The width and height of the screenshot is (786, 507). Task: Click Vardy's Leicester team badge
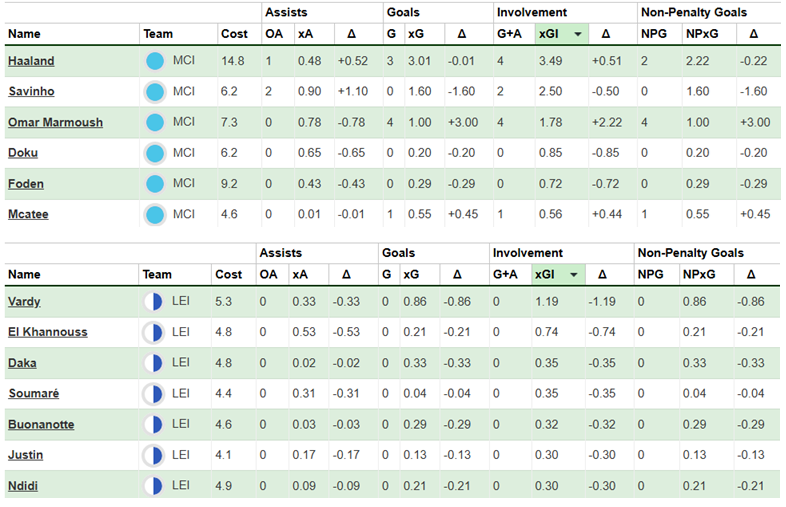coord(154,301)
